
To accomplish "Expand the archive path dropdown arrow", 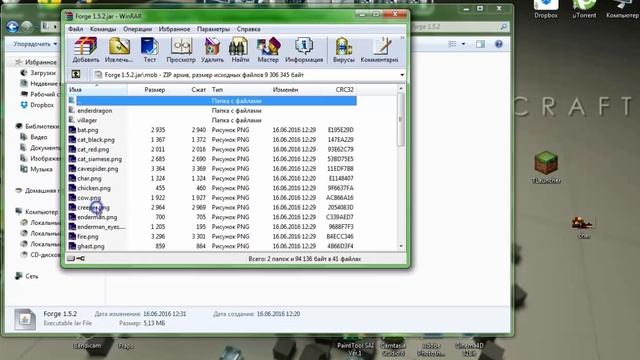I will 402,75.
